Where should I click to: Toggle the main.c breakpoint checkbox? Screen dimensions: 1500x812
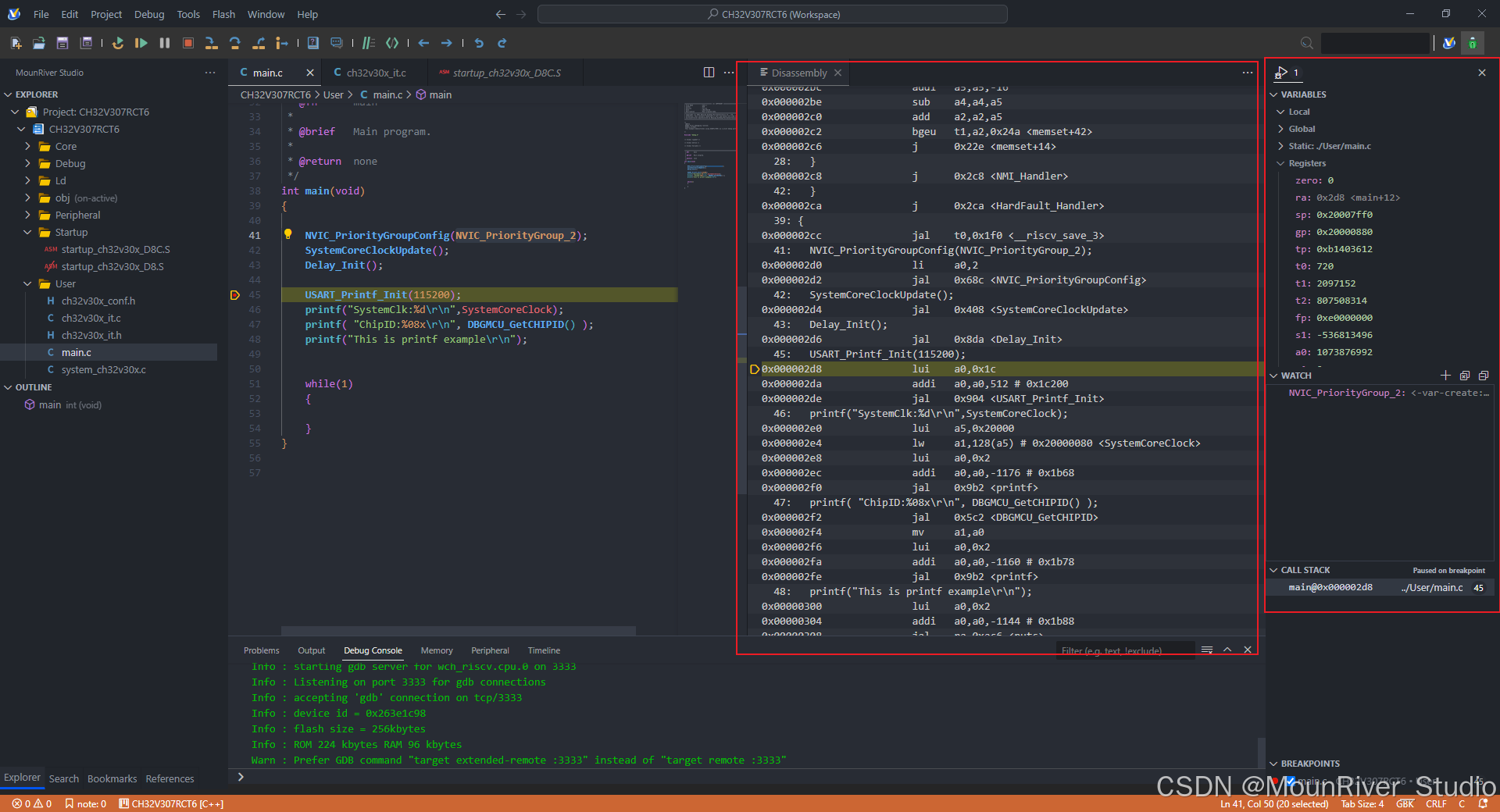(1291, 781)
